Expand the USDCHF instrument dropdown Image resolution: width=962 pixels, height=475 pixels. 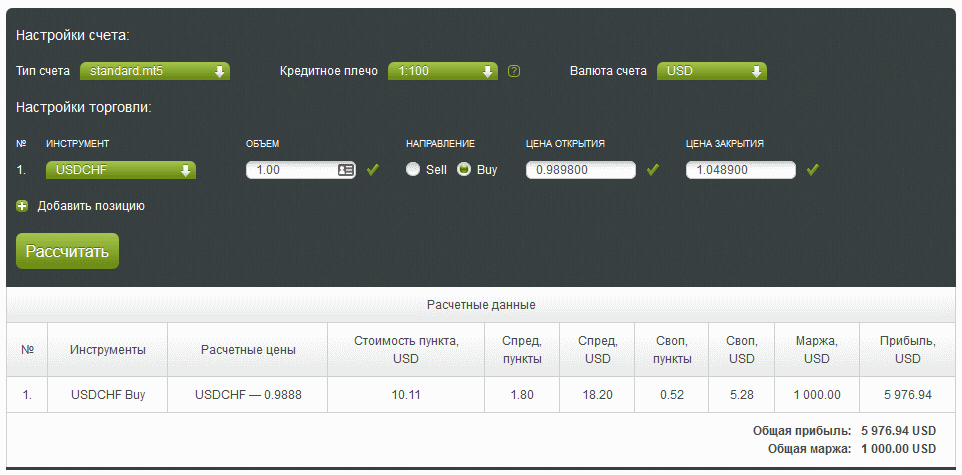120,170
